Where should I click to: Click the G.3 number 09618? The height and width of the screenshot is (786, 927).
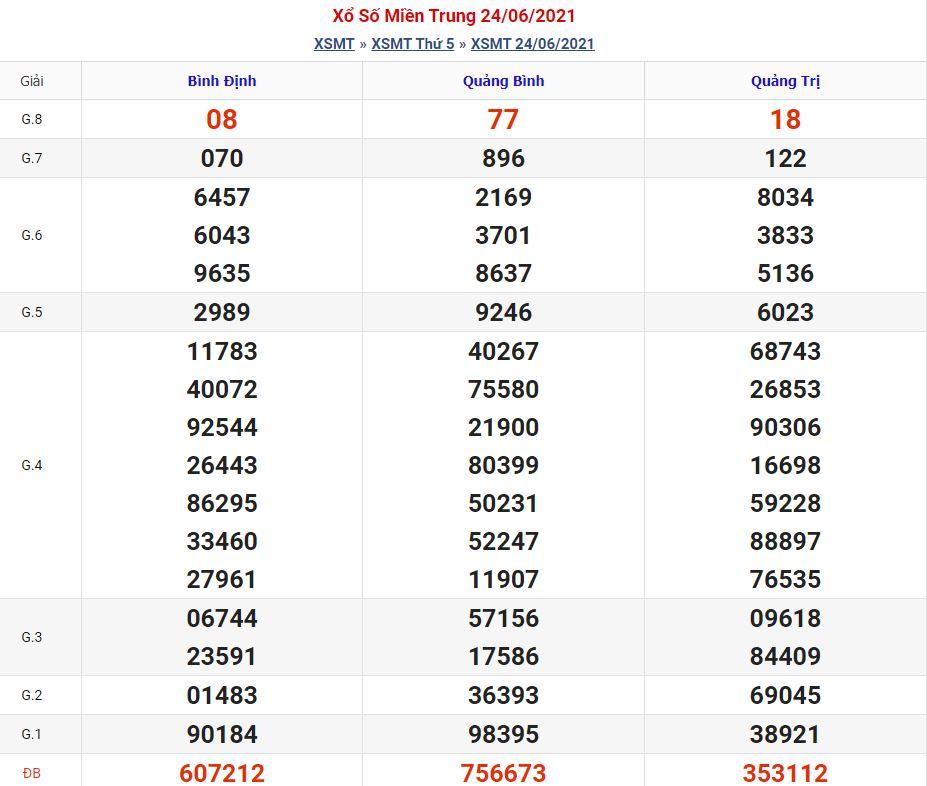[785, 618]
